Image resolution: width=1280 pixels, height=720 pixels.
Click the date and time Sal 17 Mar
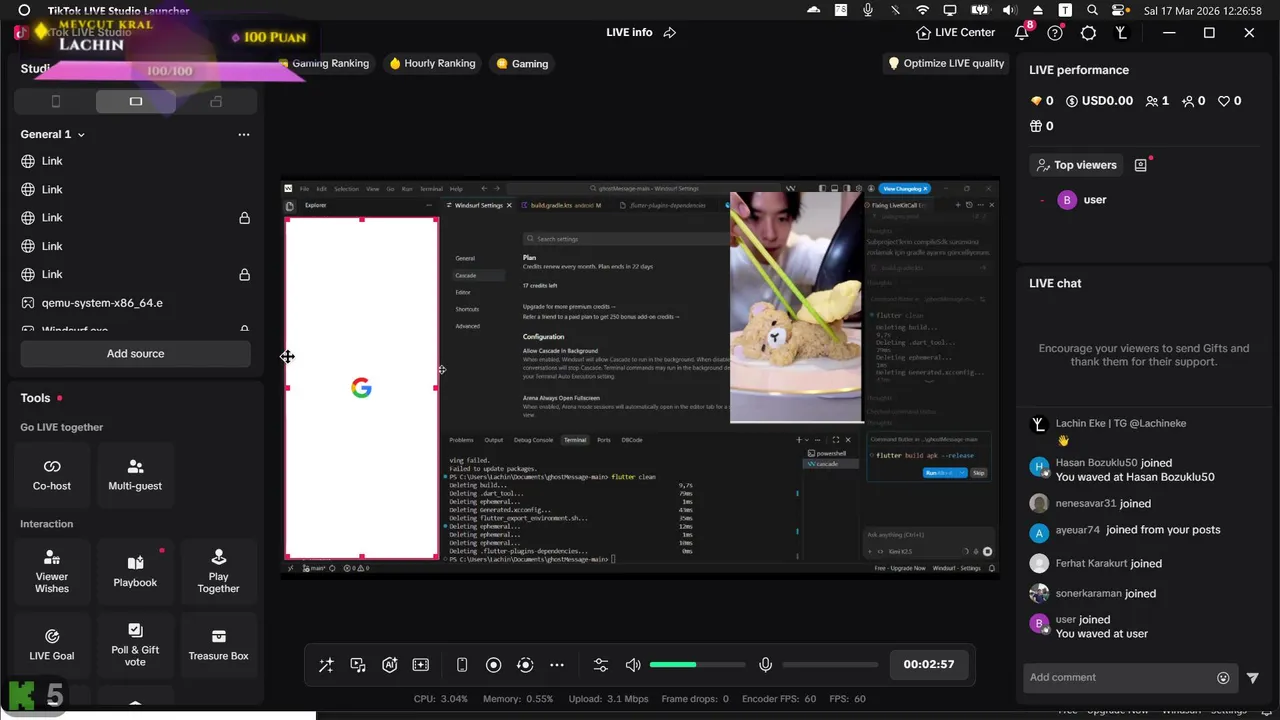tap(1203, 10)
